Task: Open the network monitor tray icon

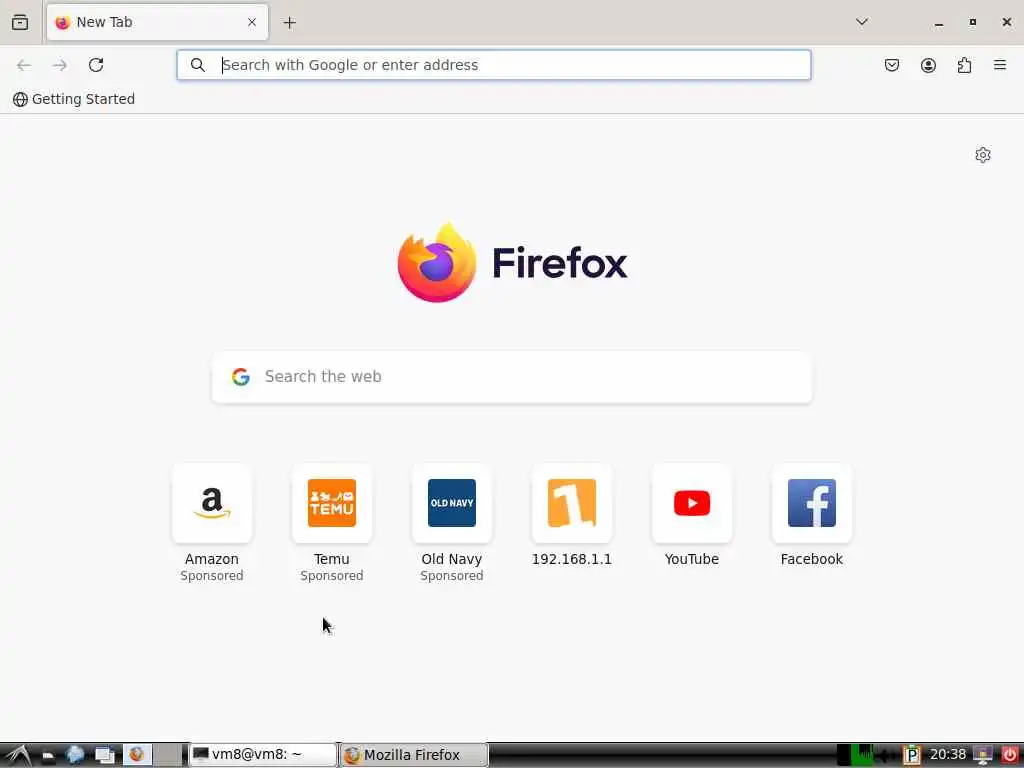Action: click(x=983, y=756)
